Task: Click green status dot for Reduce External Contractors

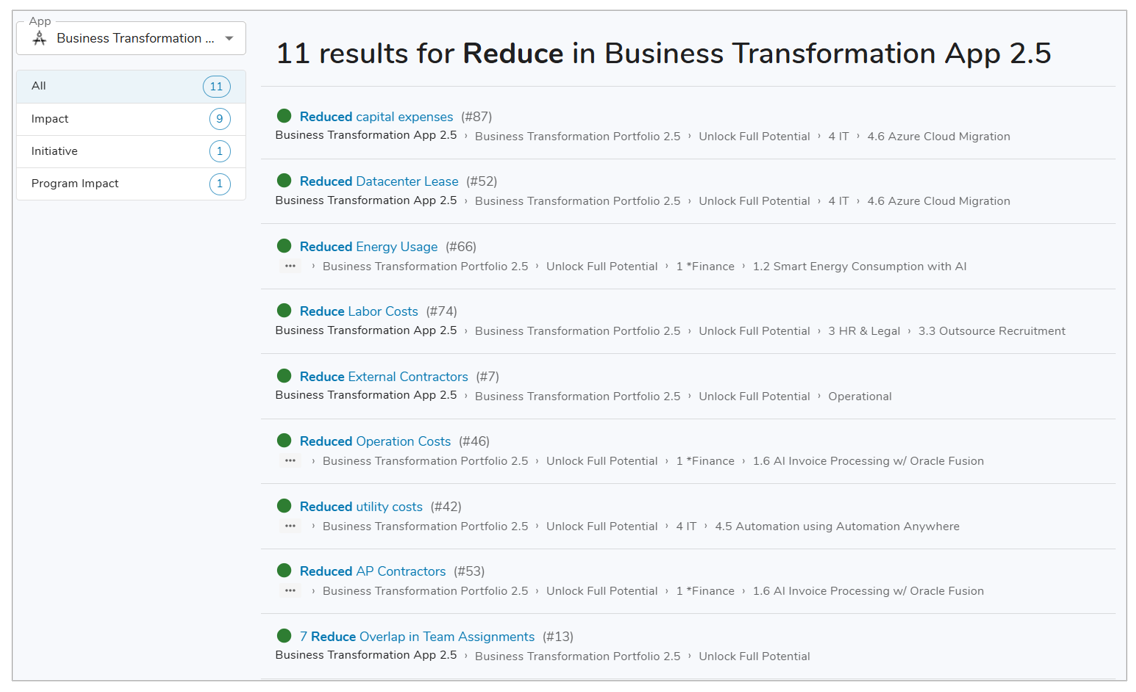Action: [284, 376]
